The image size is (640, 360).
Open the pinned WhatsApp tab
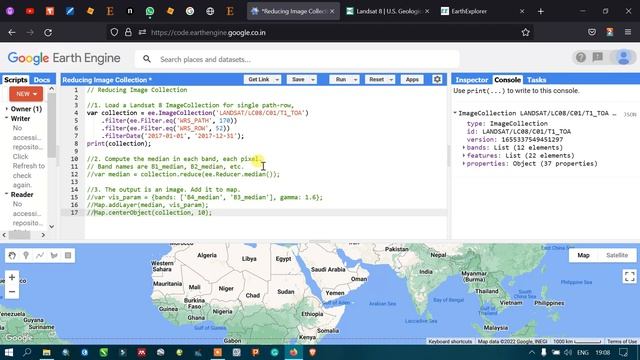point(150,11)
